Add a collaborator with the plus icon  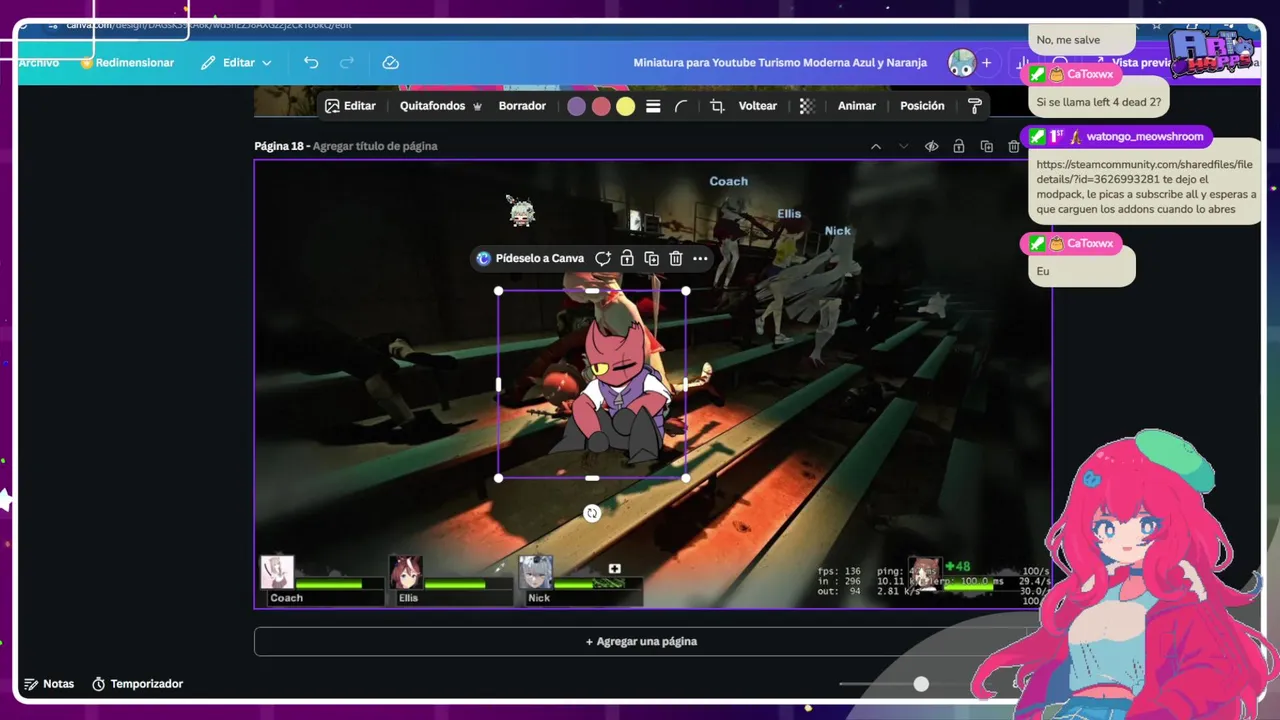(x=986, y=63)
